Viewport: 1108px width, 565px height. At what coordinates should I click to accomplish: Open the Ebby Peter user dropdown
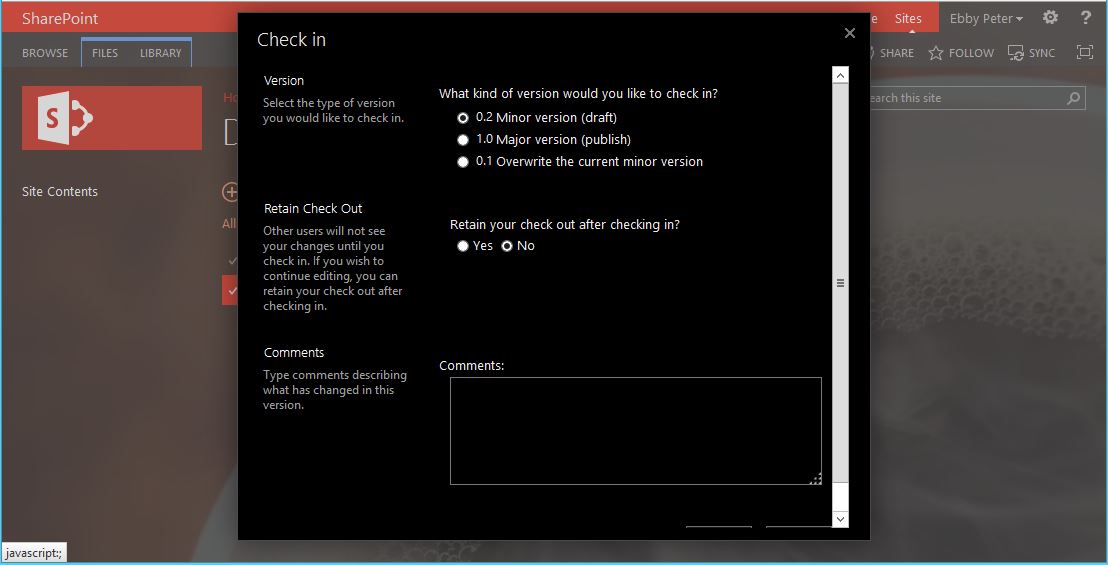tap(986, 19)
